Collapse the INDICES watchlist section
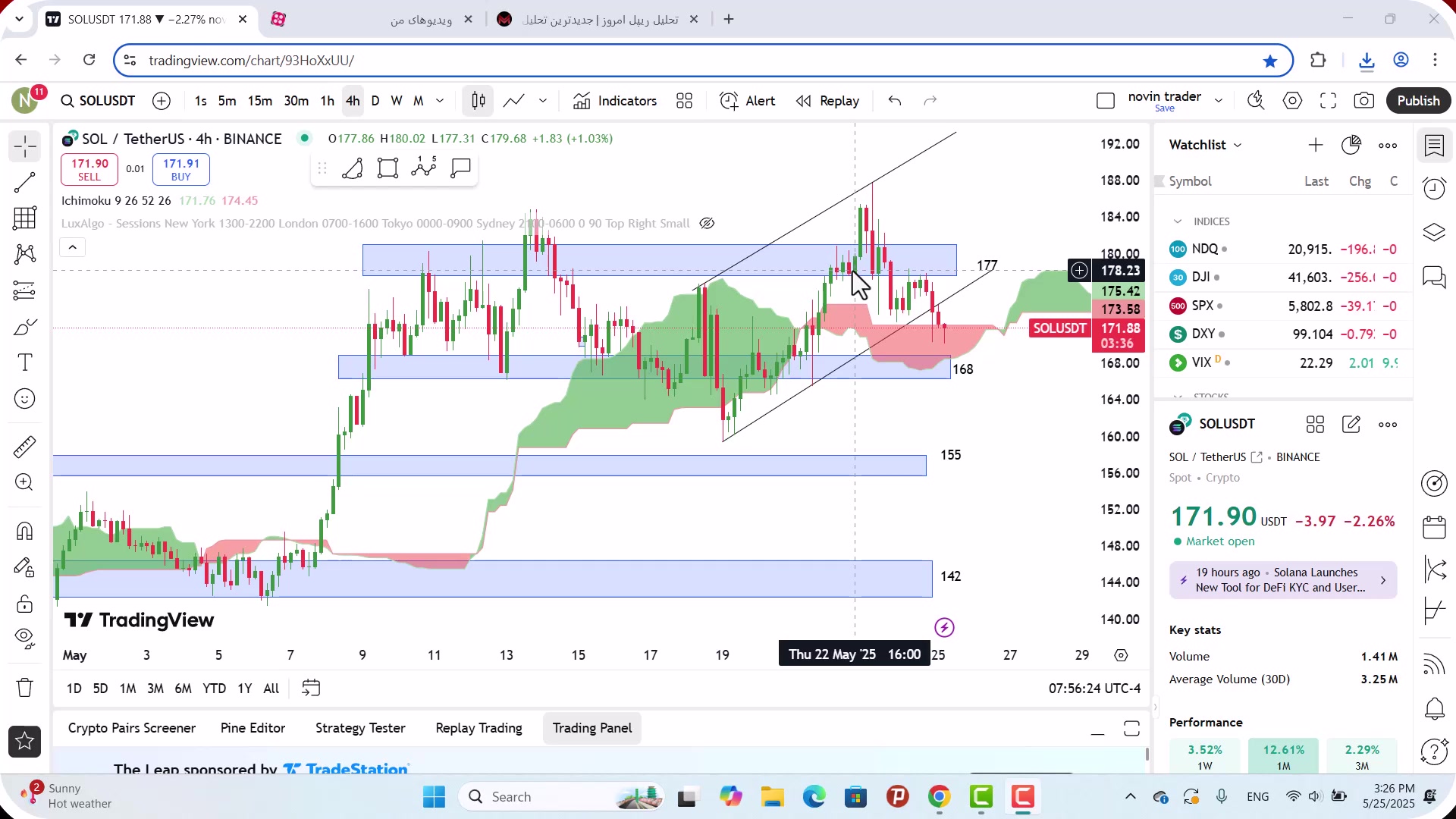The width and height of the screenshot is (1456, 819). pos(1178,221)
